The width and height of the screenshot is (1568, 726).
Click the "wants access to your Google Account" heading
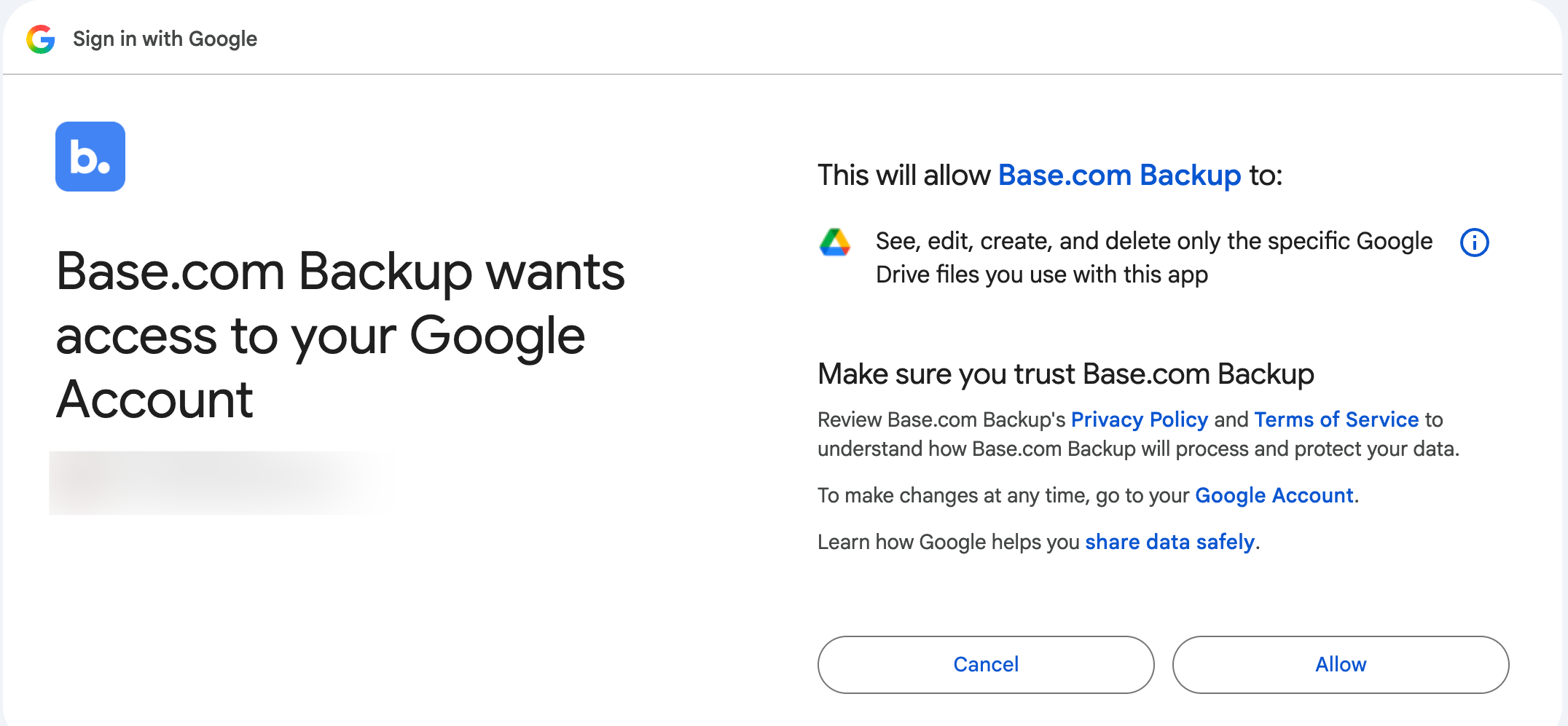pyautogui.click(x=340, y=335)
